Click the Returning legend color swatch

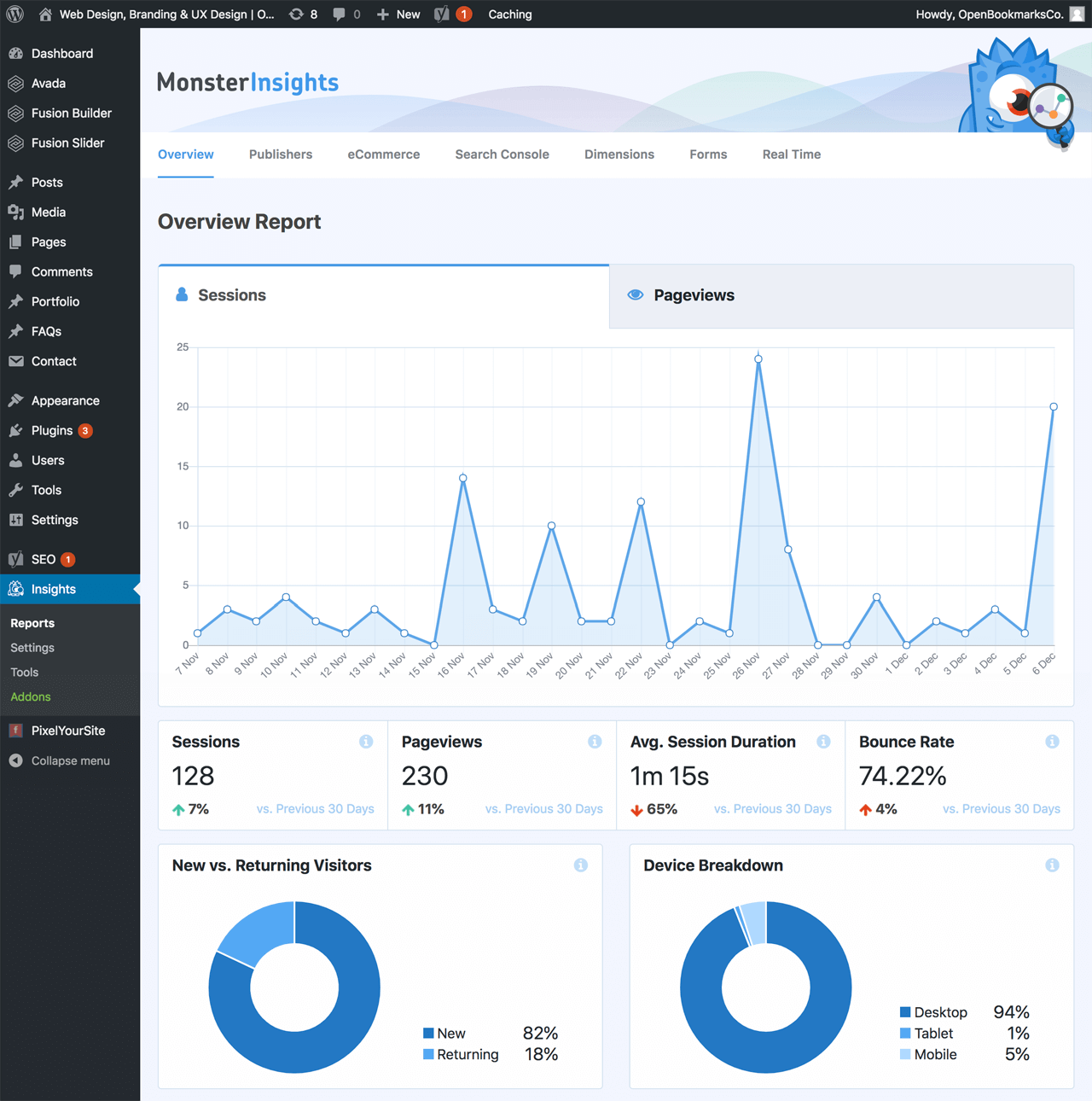click(428, 1054)
